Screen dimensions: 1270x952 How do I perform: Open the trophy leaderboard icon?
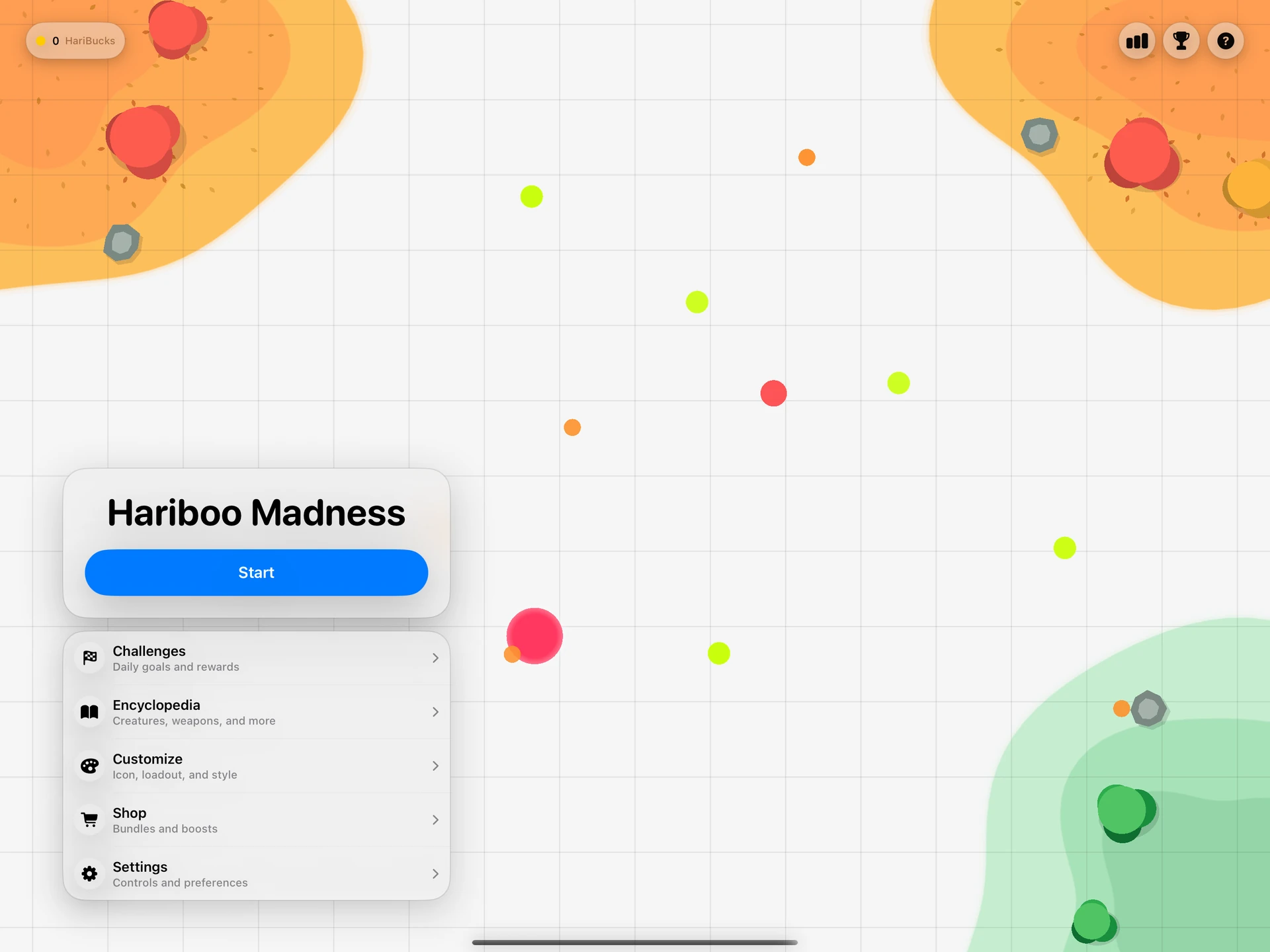[x=1181, y=41]
